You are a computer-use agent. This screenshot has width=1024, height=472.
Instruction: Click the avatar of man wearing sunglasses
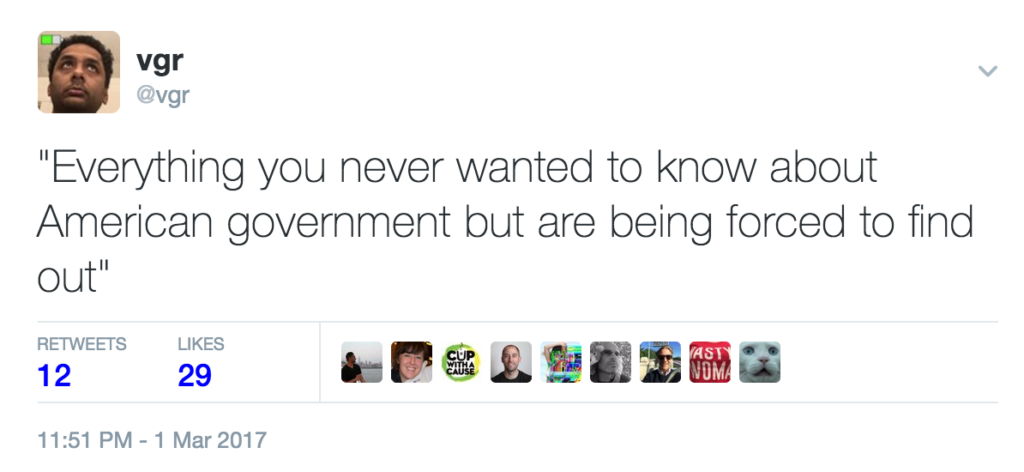pyautogui.click(x=660, y=362)
